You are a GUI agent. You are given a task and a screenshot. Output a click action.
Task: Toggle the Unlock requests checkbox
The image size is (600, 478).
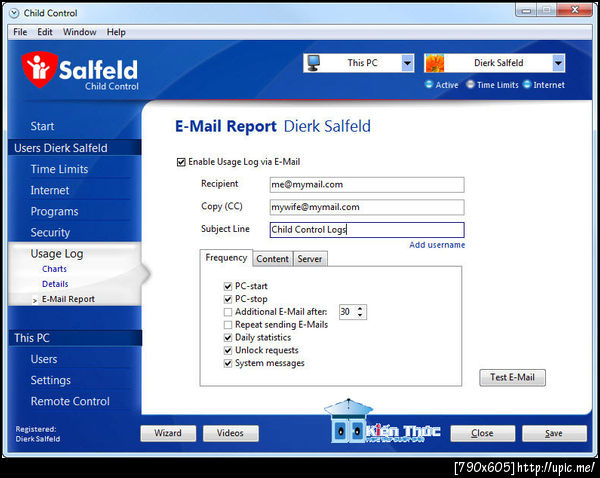(228, 350)
